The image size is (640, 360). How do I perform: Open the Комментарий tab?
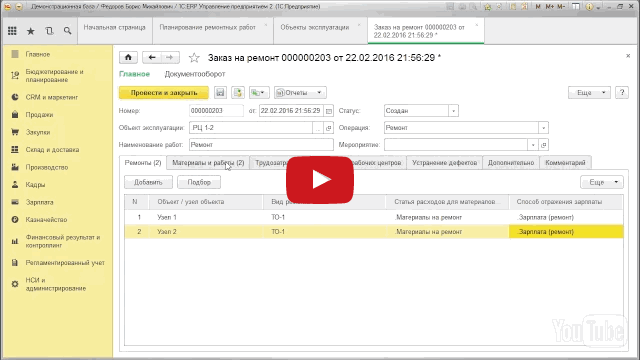565,162
